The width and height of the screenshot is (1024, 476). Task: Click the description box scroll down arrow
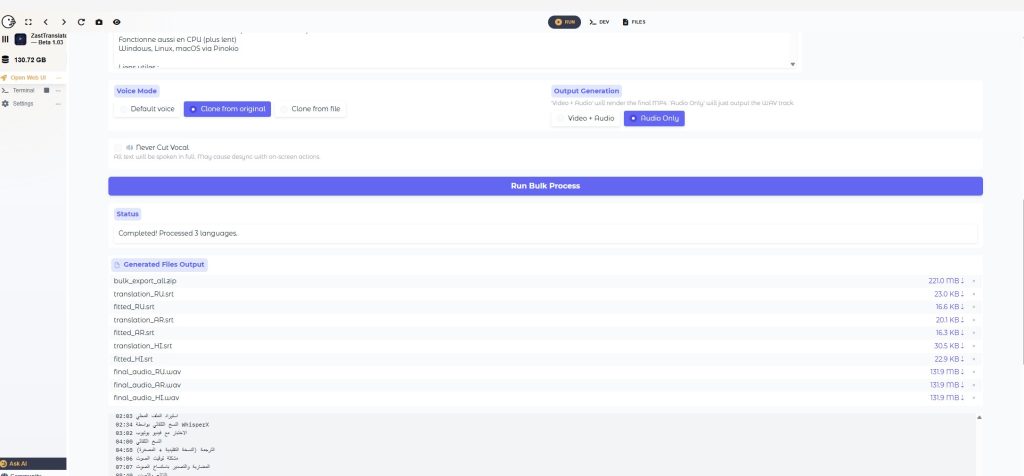[x=793, y=64]
